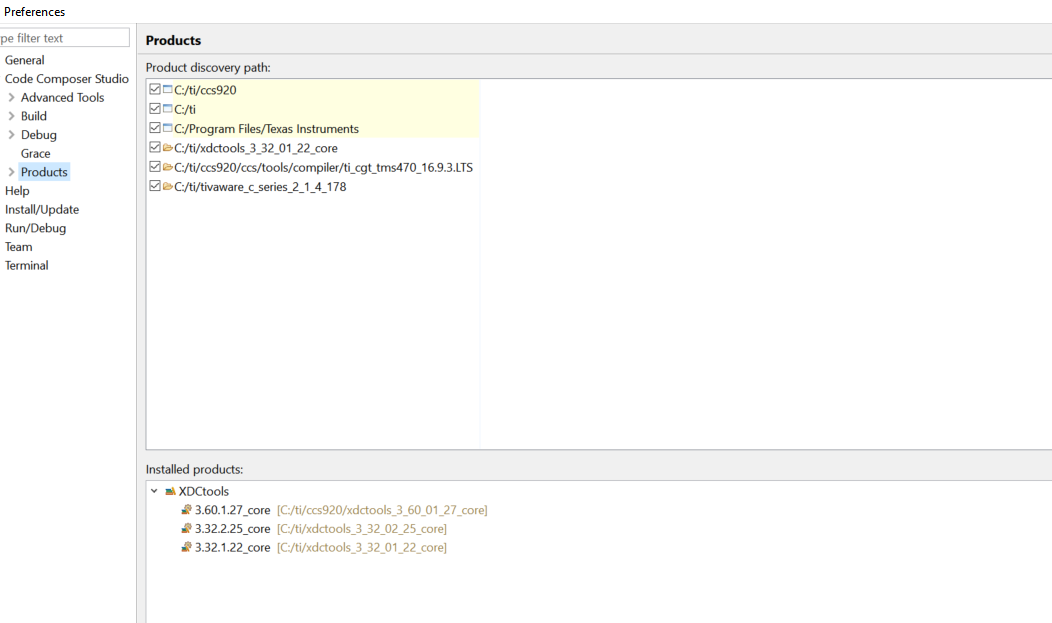Viewport: 1052px width, 623px height.
Task: Disable the ti_cgt_tms470_16.9.3.LTS compiler path
Action: pyautogui.click(x=154, y=167)
